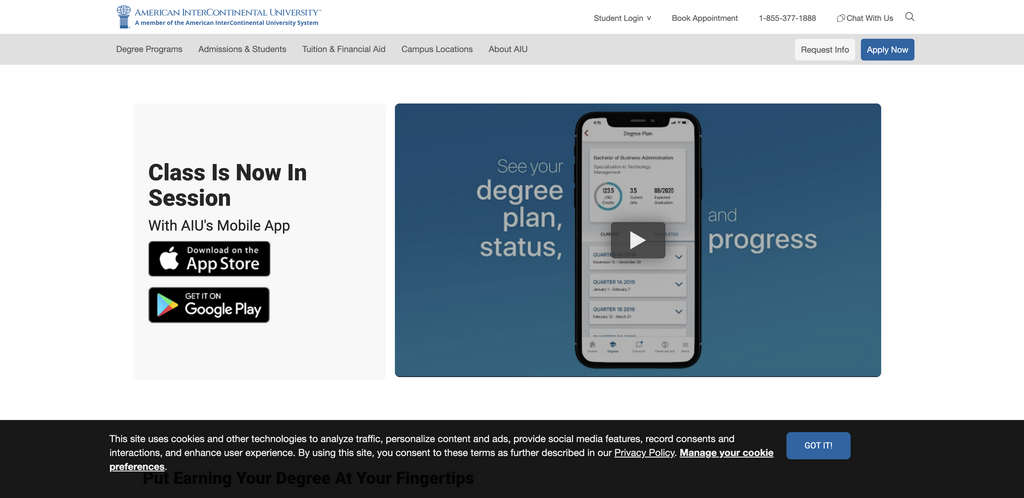1024x498 pixels.
Task: Open Download on the App Store badge
Action: pos(209,258)
